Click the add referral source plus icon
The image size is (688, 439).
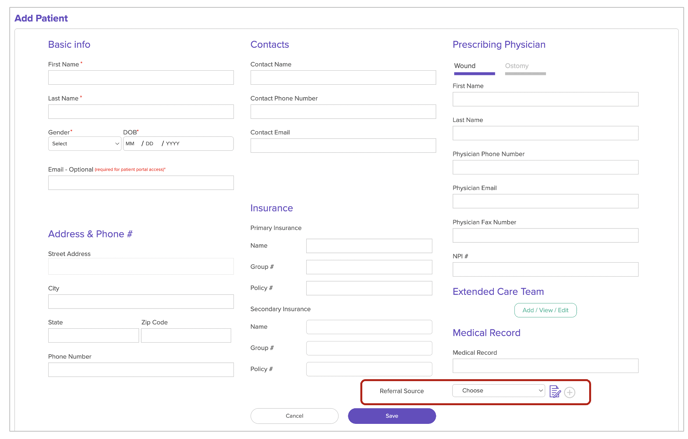point(570,392)
